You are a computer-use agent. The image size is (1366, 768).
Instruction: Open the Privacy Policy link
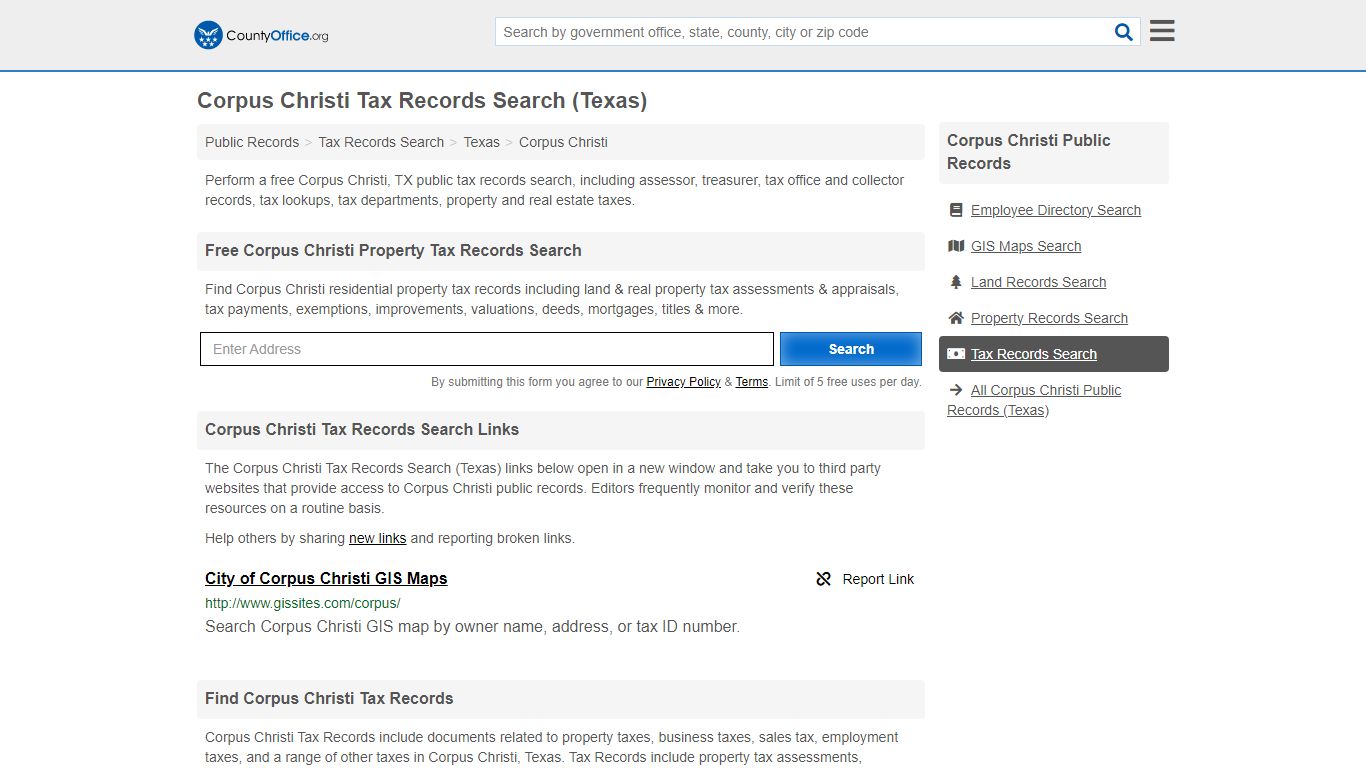click(683, 382)
